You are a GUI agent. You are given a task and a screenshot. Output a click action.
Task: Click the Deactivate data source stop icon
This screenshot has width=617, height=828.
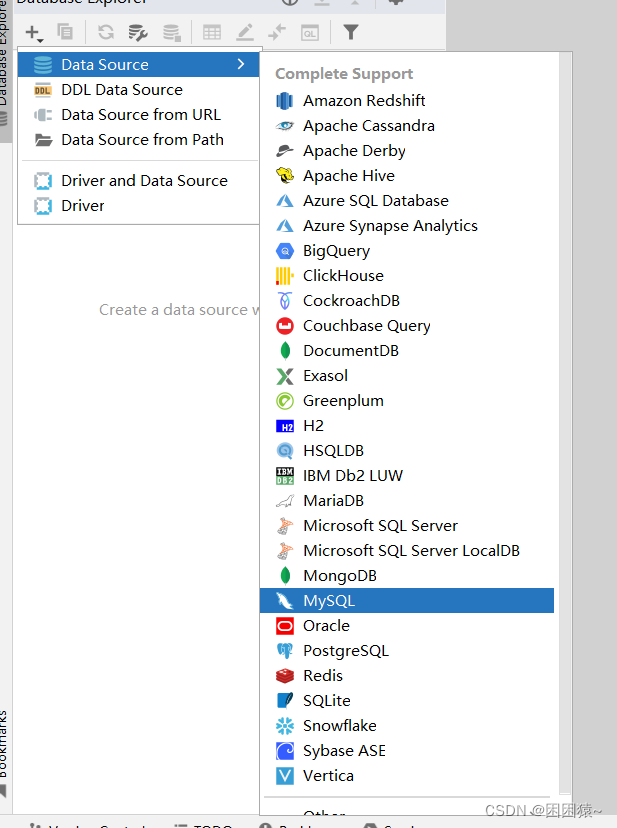pyautogui.click(x=171, y=32)
